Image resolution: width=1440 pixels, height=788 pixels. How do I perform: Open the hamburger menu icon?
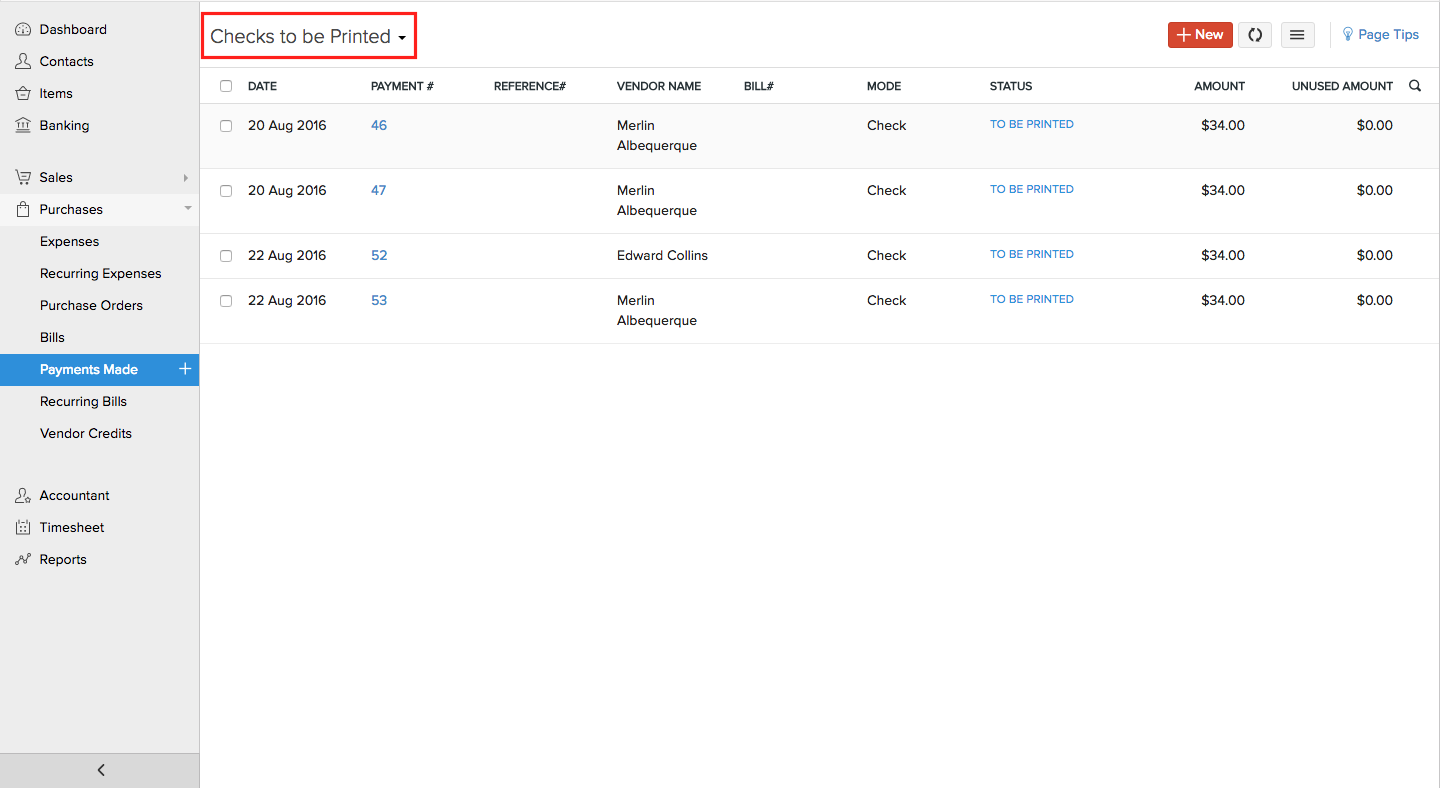tap(1297, 35)
